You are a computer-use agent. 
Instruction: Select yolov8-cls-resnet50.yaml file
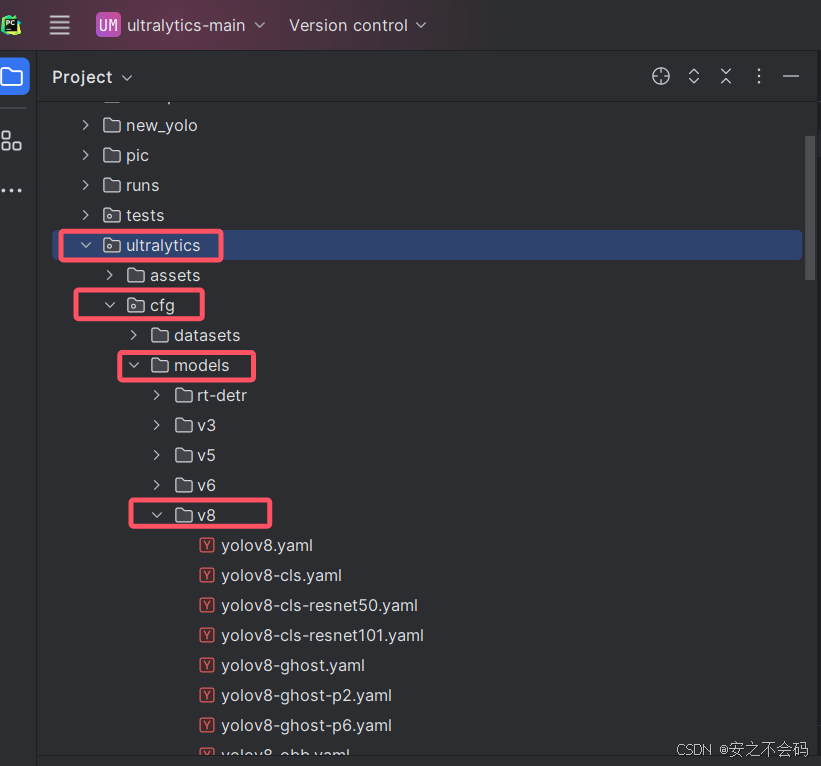click(x=319, y=605)
